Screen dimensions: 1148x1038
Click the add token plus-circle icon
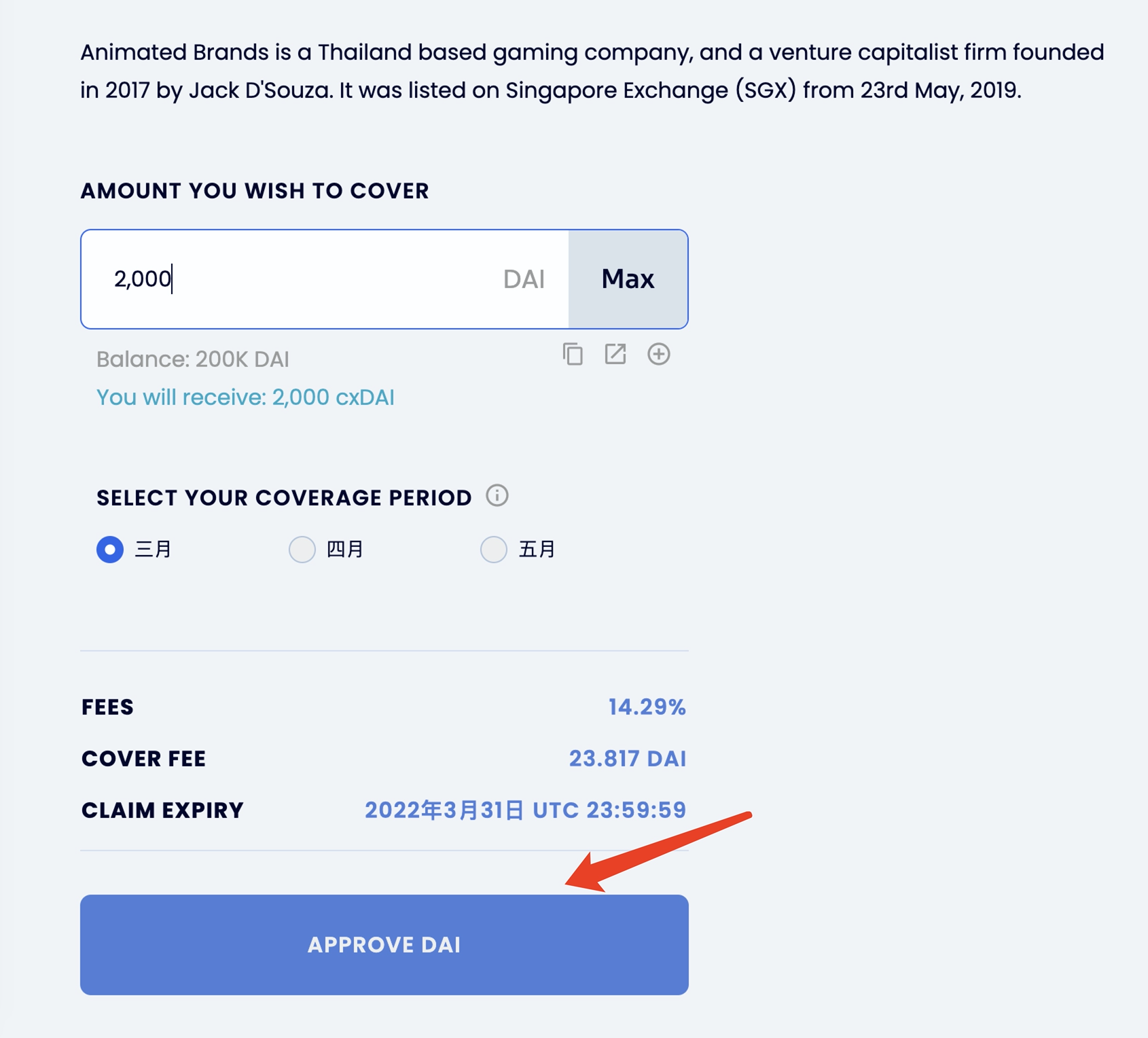[x=658, y=354]
